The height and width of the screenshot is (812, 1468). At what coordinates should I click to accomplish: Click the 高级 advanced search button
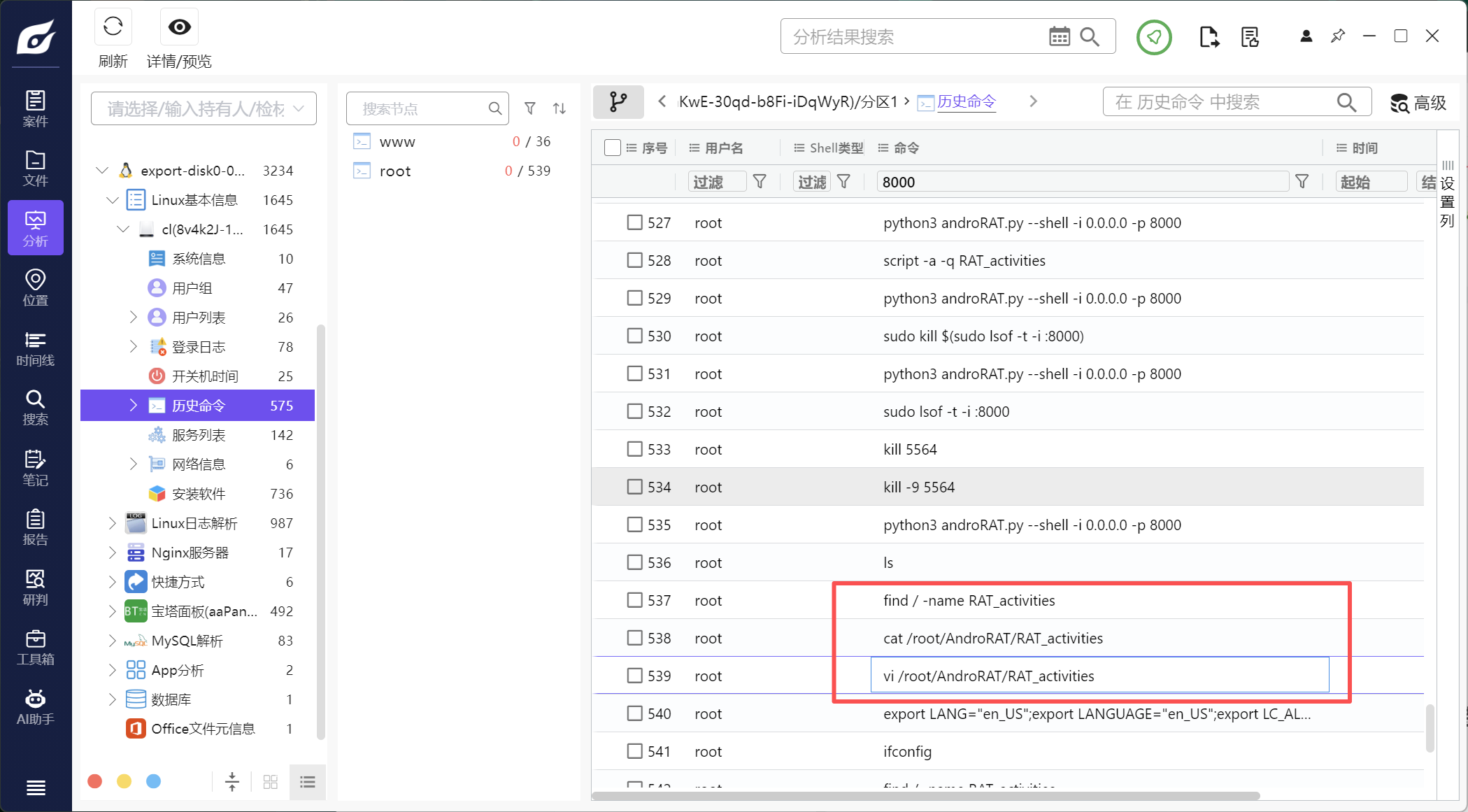(x=1418, y=103)
